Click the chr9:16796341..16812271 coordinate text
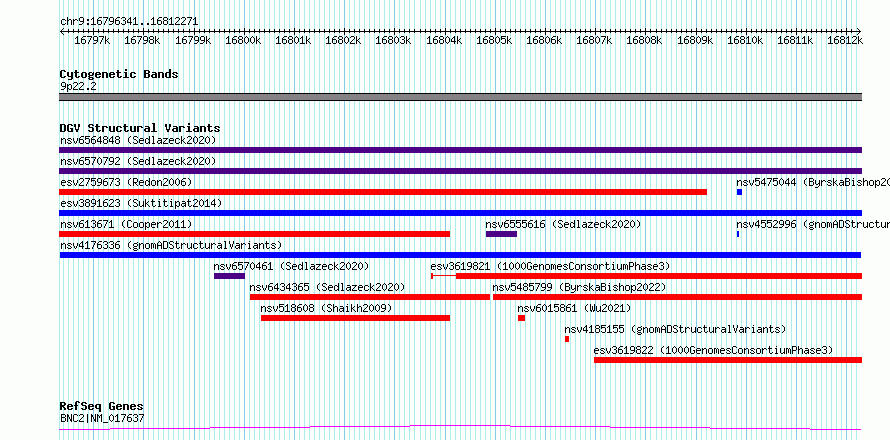The width and height of the screenshot is (890, 440). coord(129,22)
